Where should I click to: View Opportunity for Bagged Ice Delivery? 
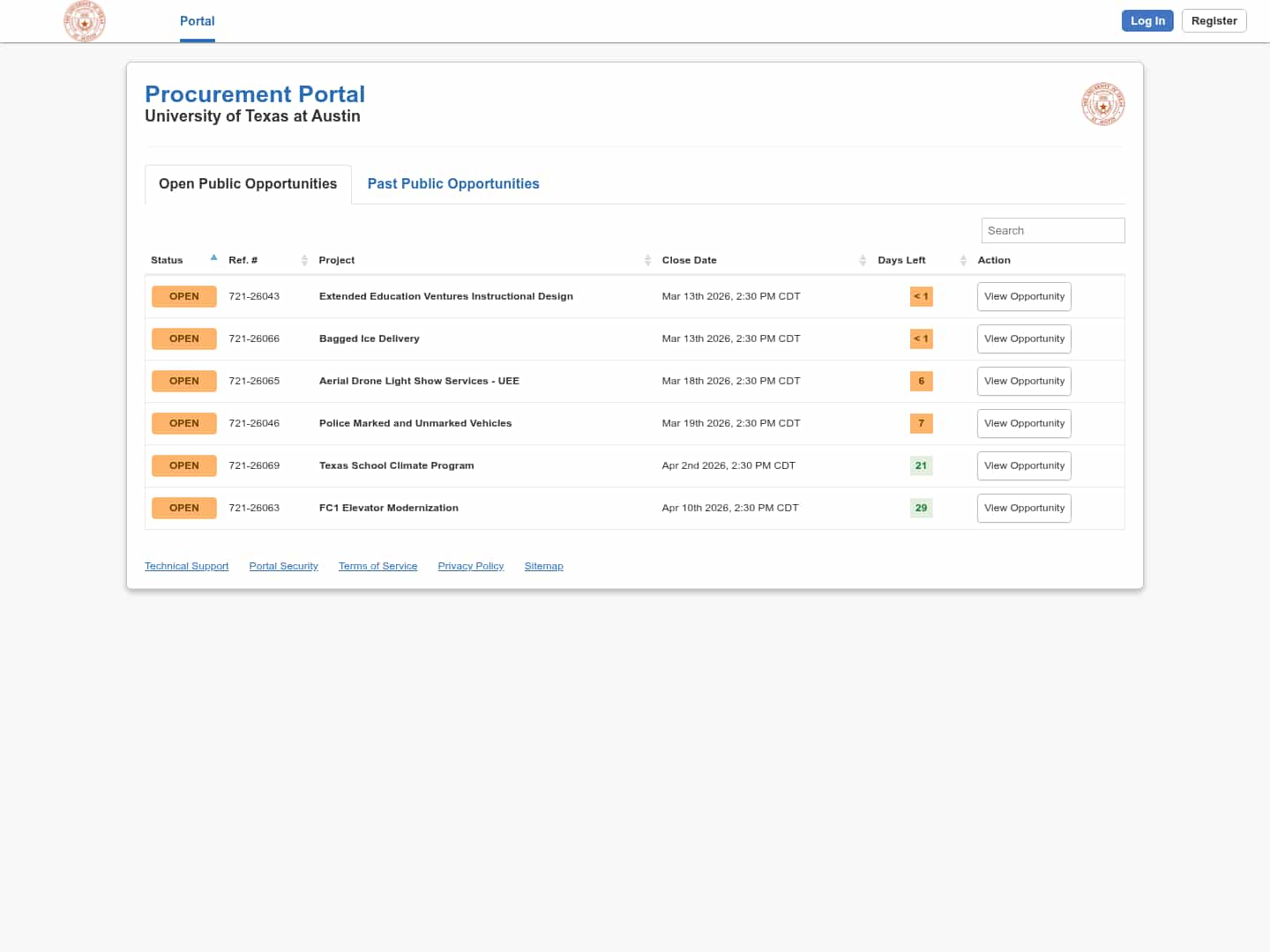click(1024, 338)
